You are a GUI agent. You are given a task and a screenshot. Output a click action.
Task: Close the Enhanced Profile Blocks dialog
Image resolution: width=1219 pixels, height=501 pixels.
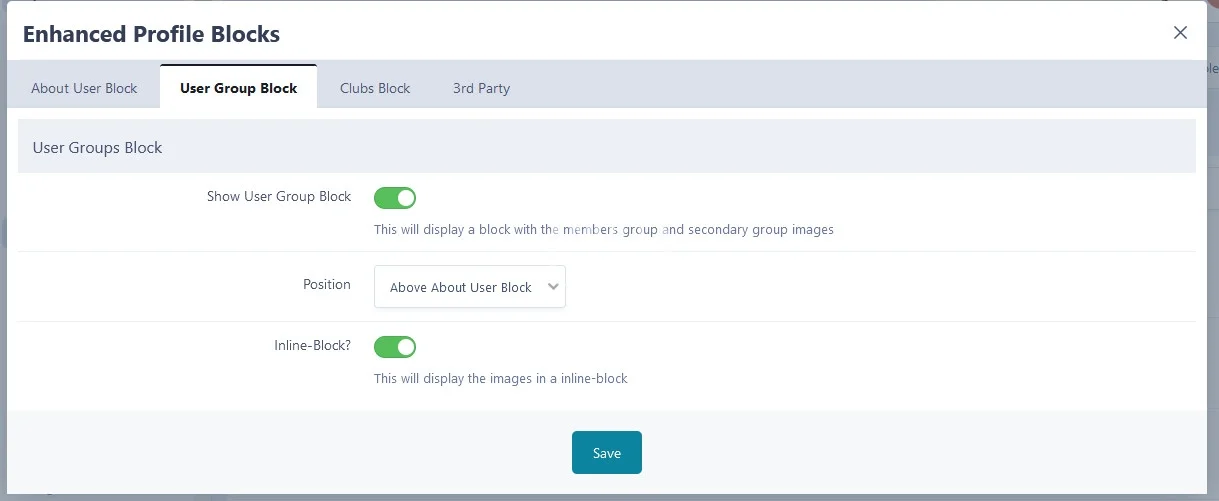coord(1180,33)
